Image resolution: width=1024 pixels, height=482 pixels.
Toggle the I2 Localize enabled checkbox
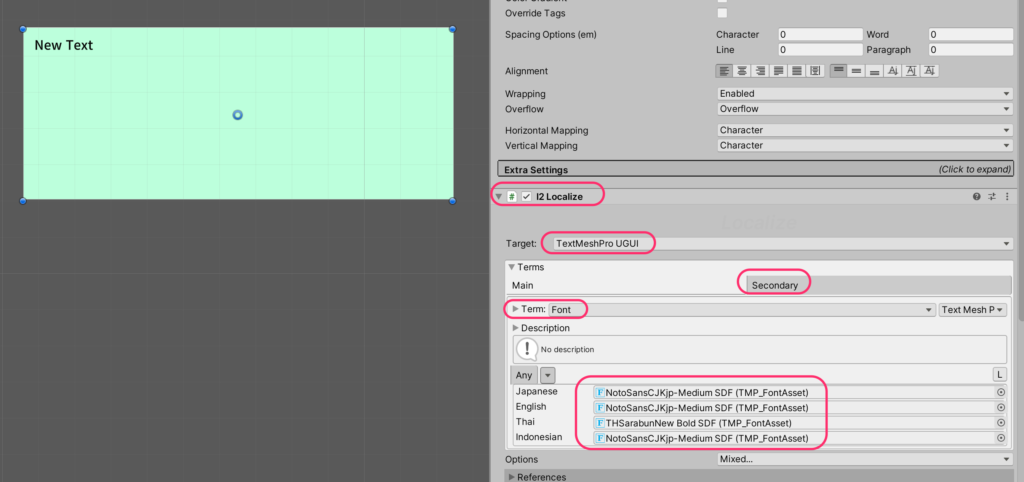(527, 197)
